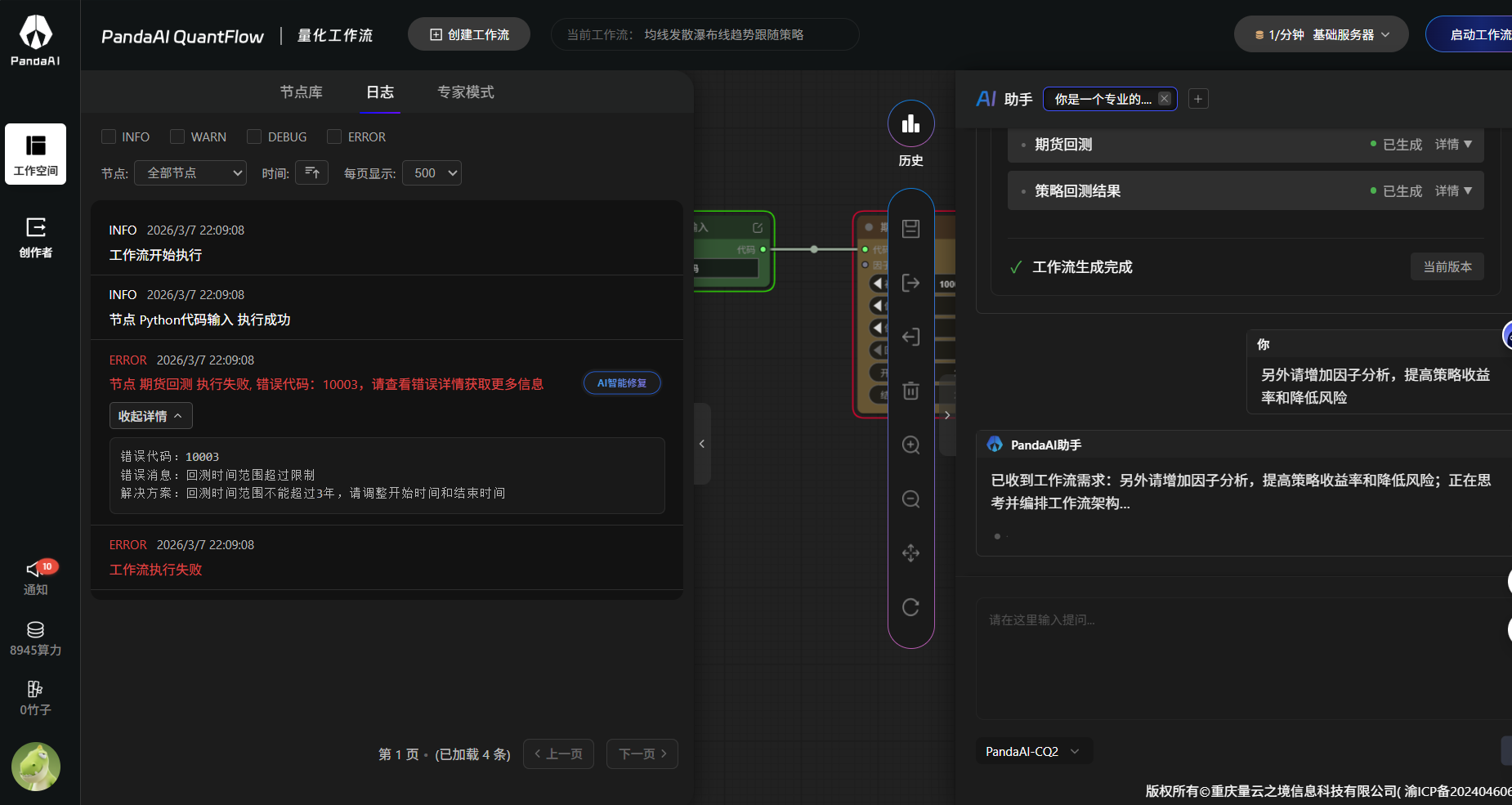Click the zoom out magnifier icon

click(910, 499)
